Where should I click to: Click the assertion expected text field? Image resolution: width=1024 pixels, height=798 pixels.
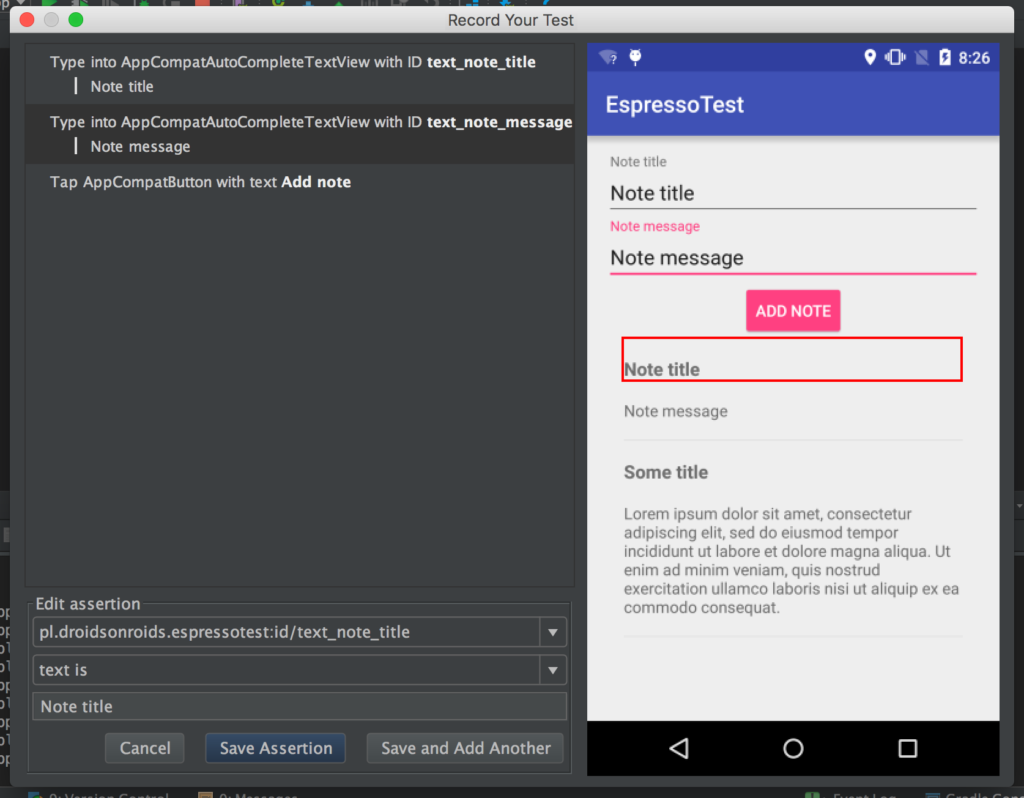[x=299, y=706]
